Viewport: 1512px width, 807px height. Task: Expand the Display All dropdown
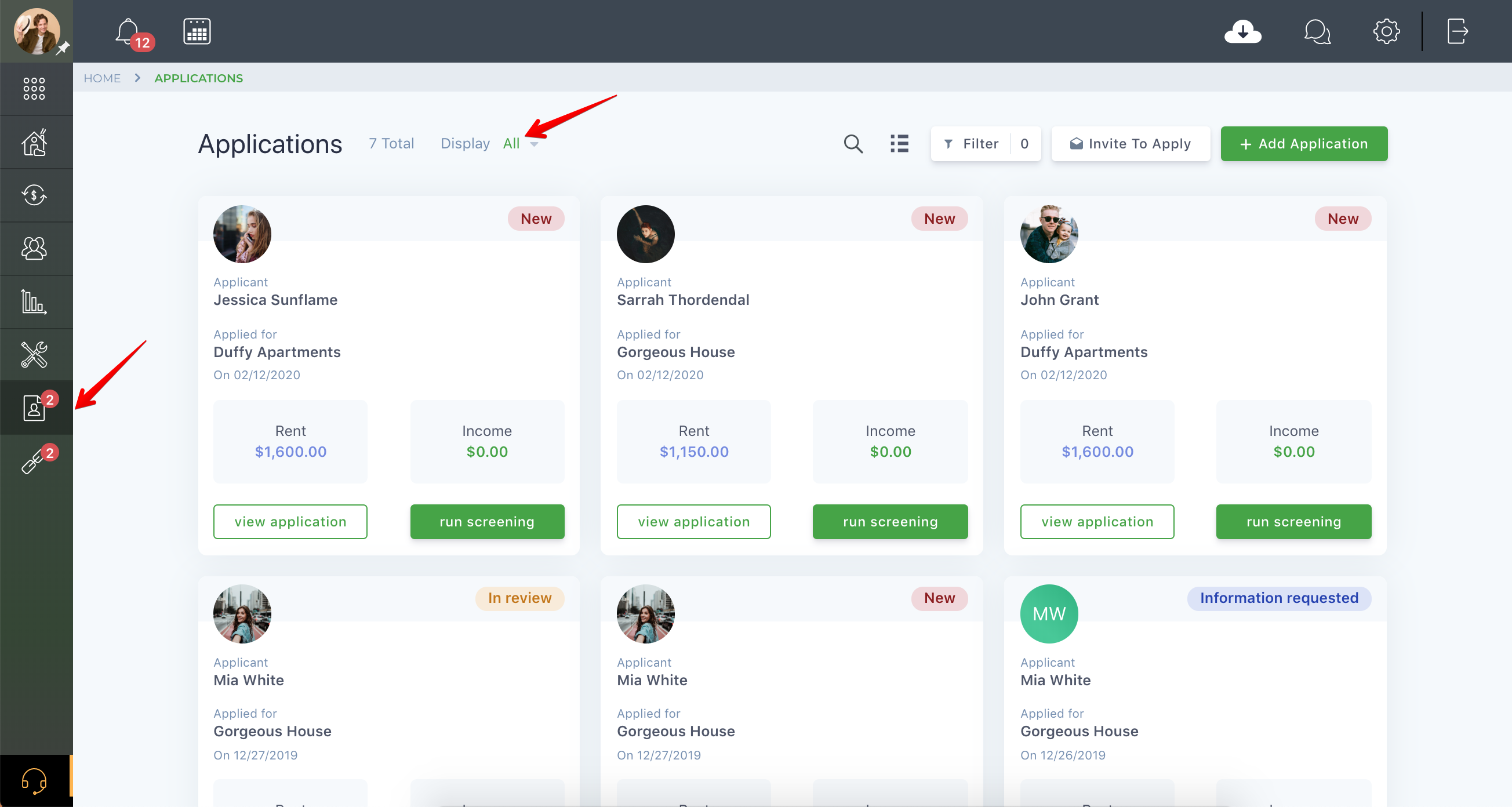pos(520,144)
